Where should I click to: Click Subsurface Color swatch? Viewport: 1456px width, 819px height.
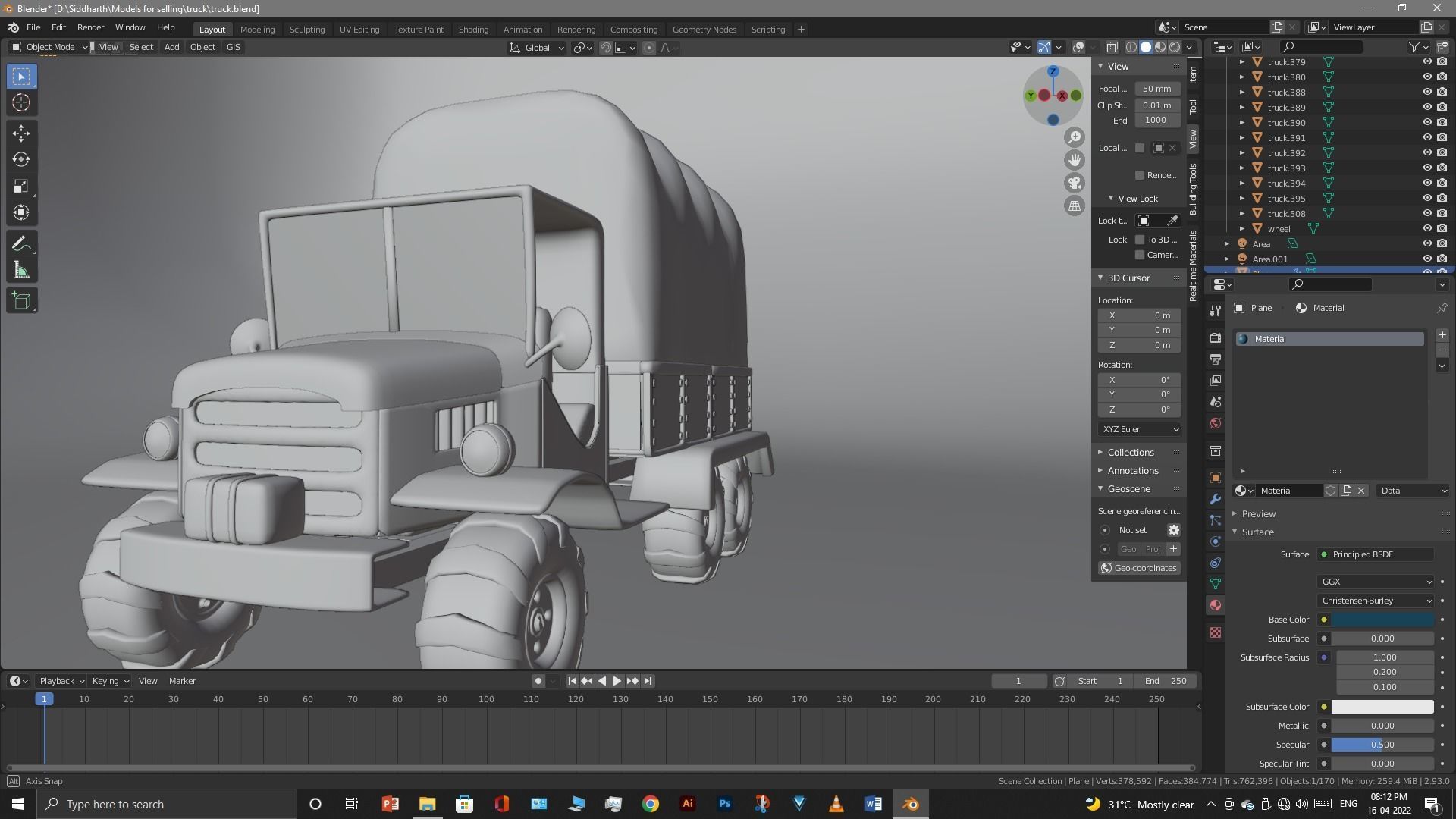click(1382, 707)
